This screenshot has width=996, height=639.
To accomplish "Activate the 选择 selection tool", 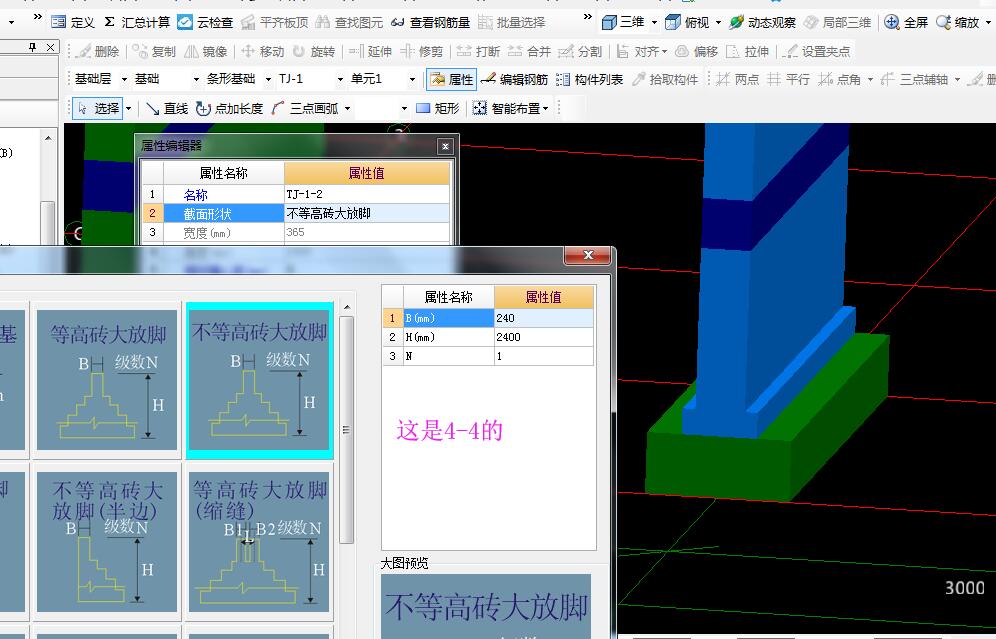I will [x=98, y=109].
